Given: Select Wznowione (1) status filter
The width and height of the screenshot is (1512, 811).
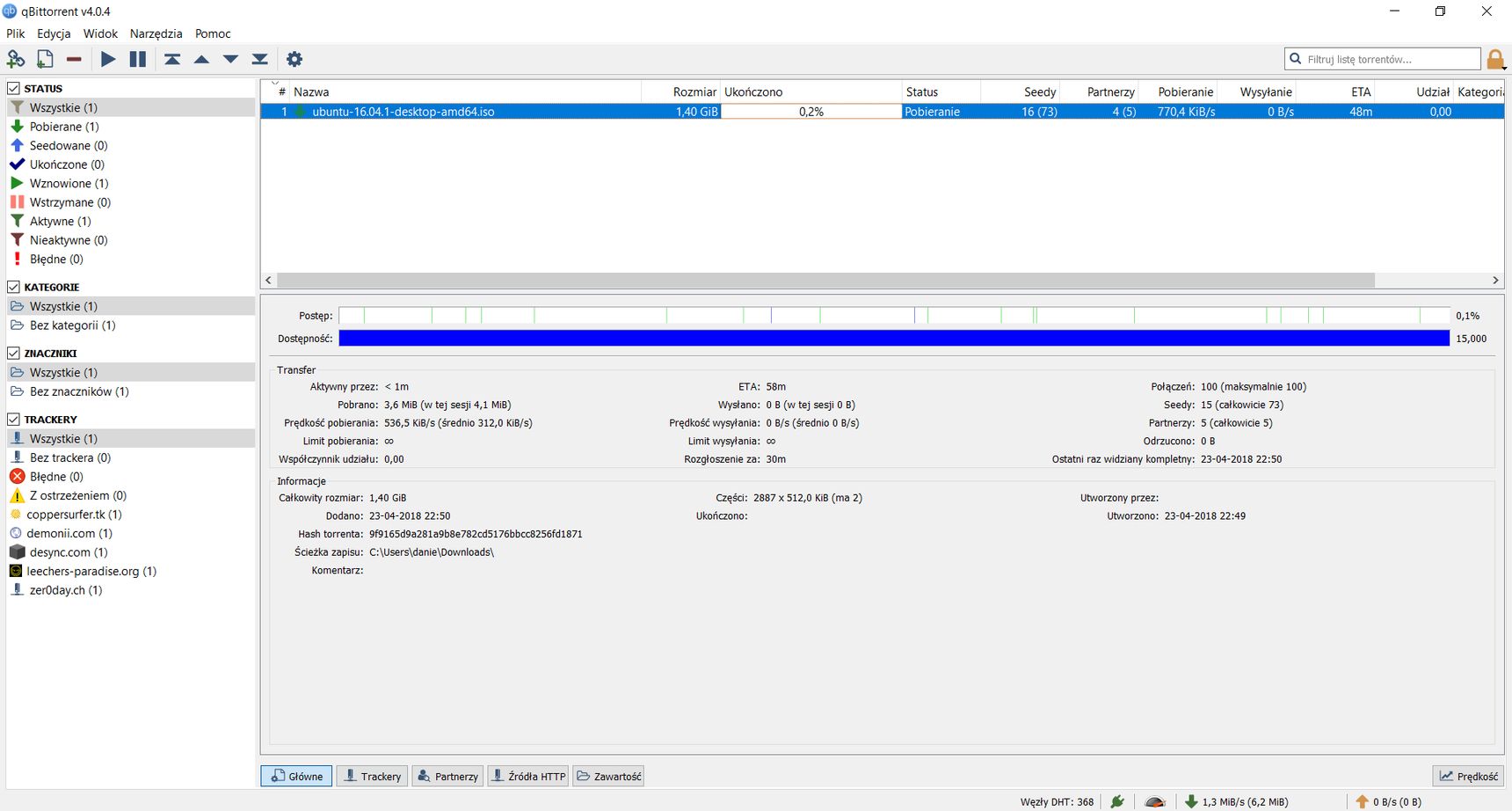Looking at the screenshot, I should point(131,183).
